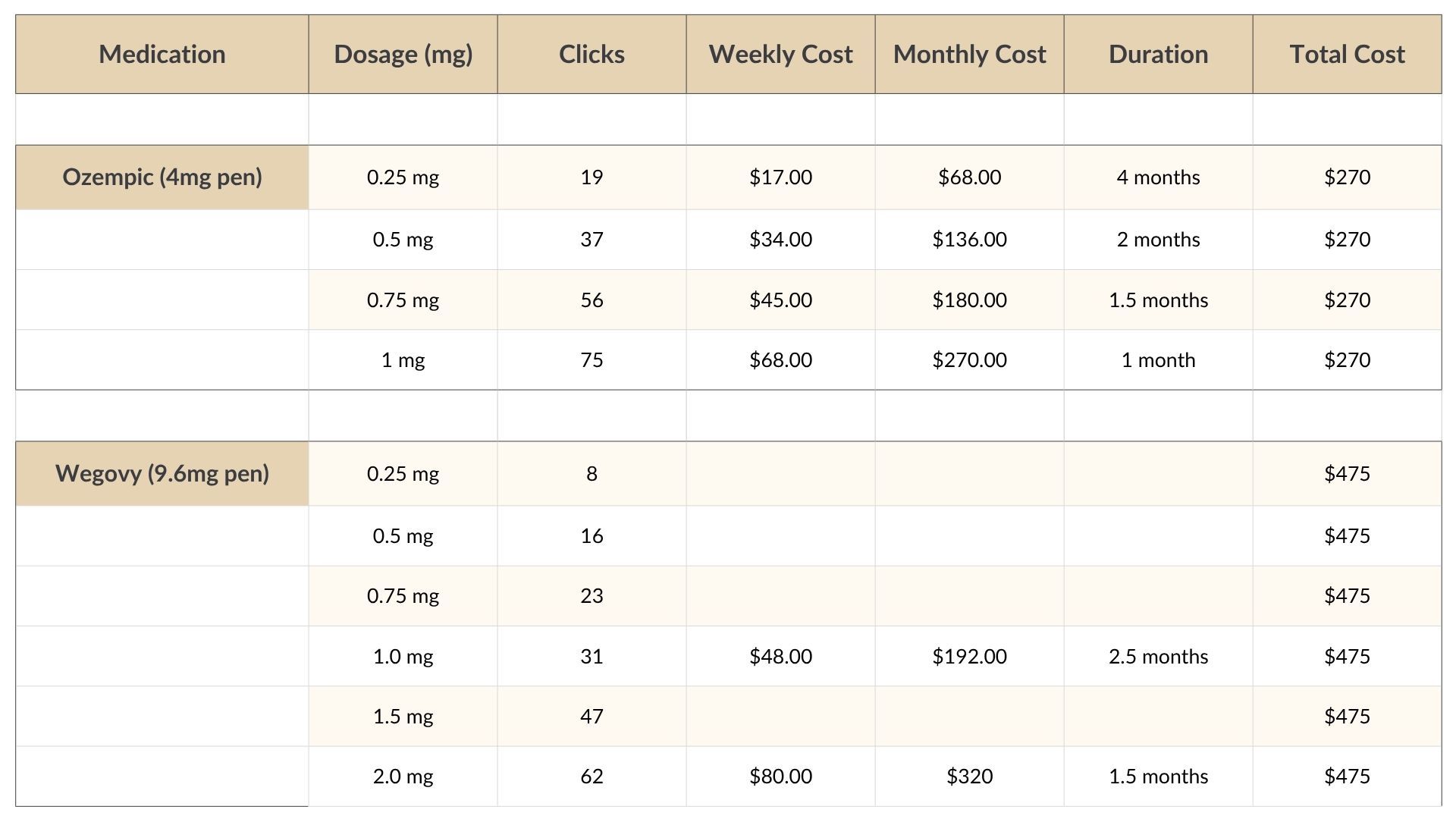Click the $48.00 weekly cost cell
The image size is (1456, 819).
tap(780, 656)
